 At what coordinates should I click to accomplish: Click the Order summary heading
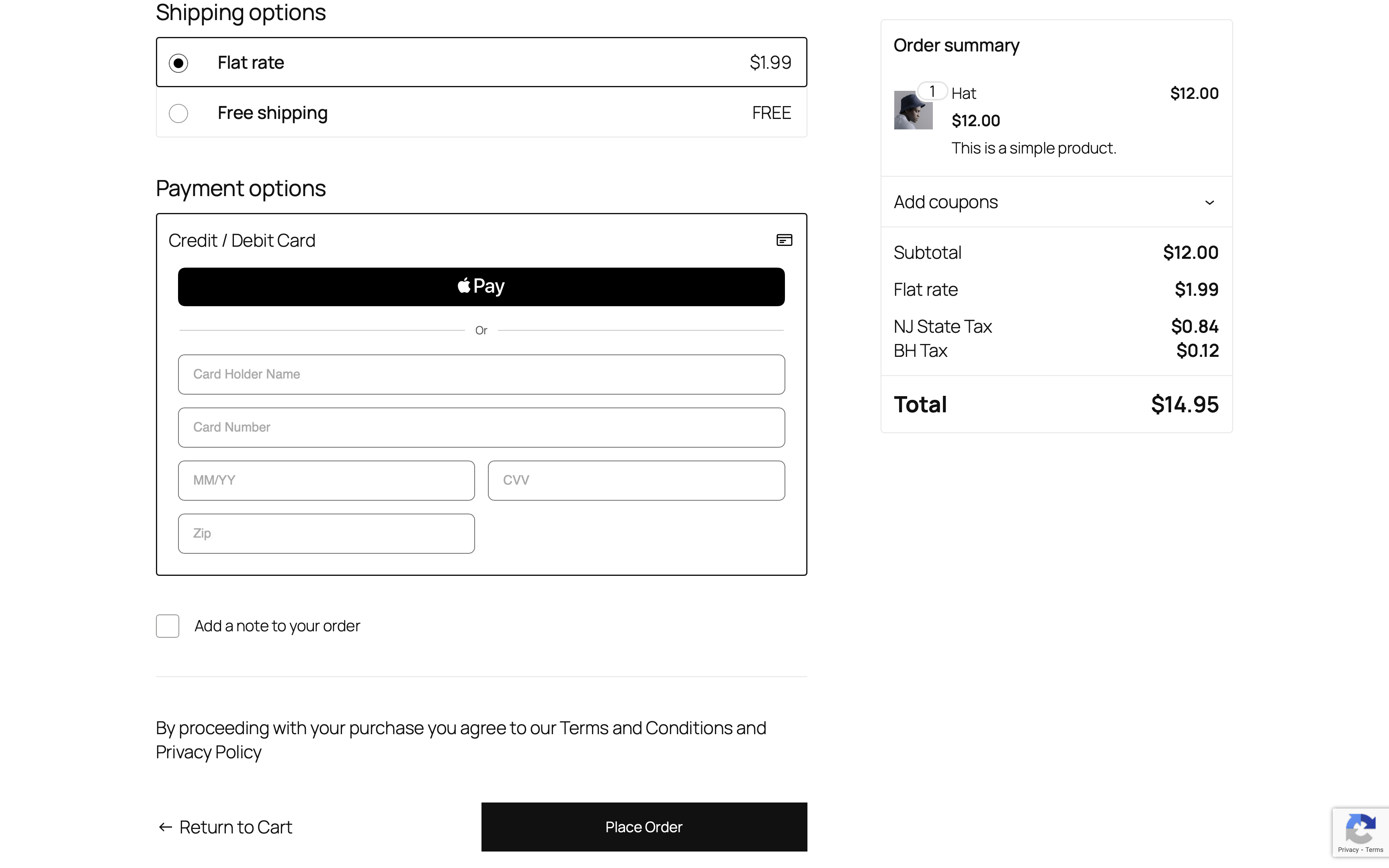956,45
